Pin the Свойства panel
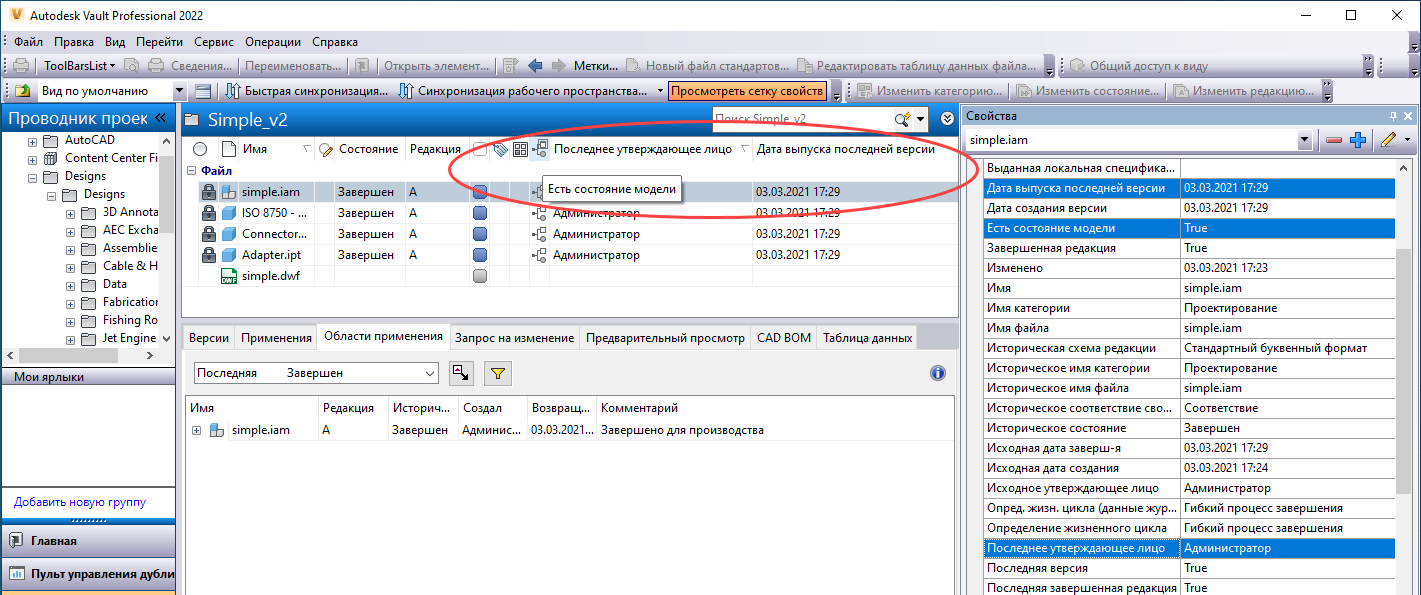Viewport: 1421px width, 595px height. (1392, 116)
